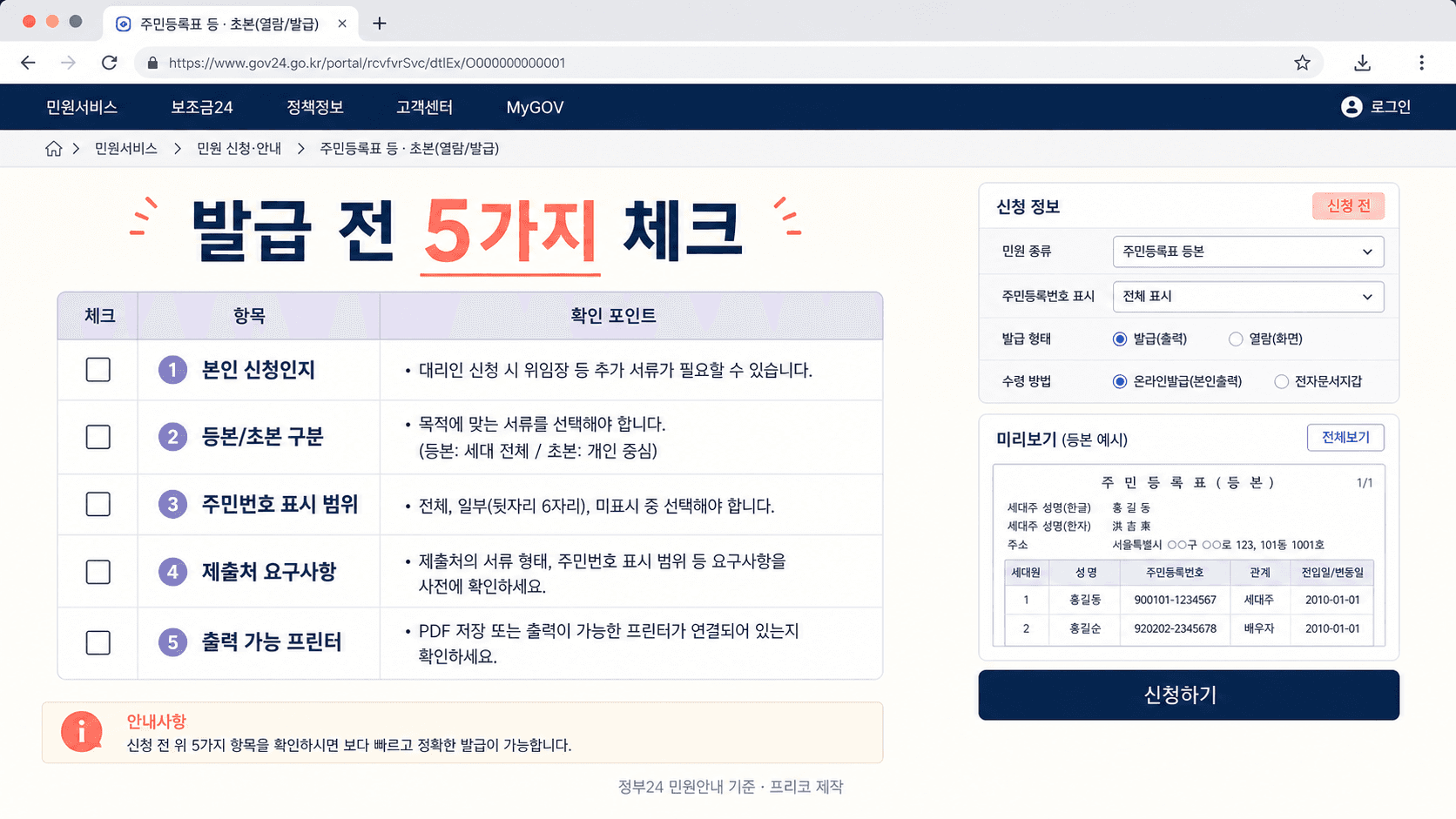Screen dimensions: 1456x819
Task: Open the 보조금24 menu
Action: pyautogui.click(x=202, y=107)
